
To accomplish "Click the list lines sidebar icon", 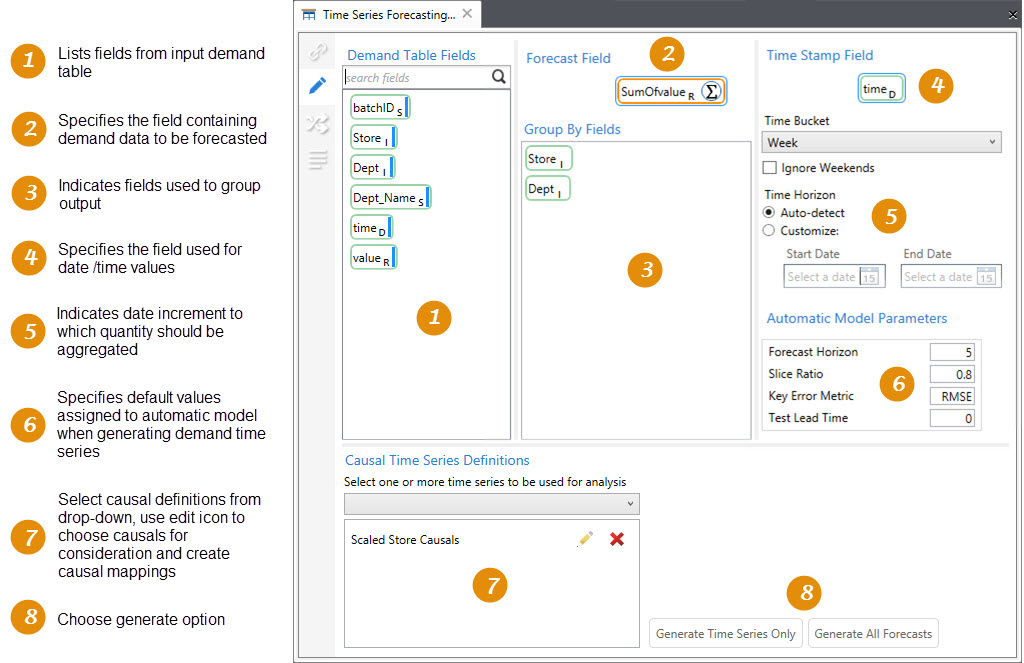I will pos(317,160).
